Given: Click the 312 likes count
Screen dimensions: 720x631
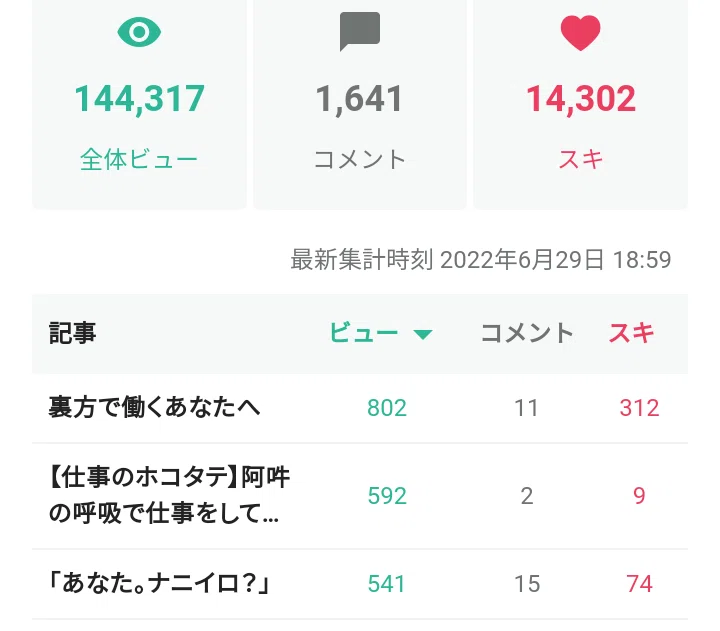Looking at the screenshot, I should (639, 408).
